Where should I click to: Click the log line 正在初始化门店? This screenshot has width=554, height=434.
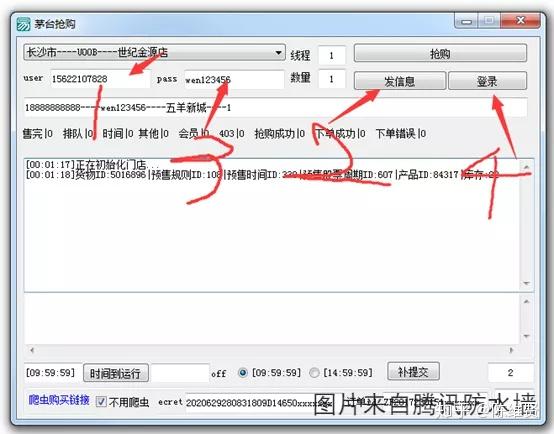[93, 164]
